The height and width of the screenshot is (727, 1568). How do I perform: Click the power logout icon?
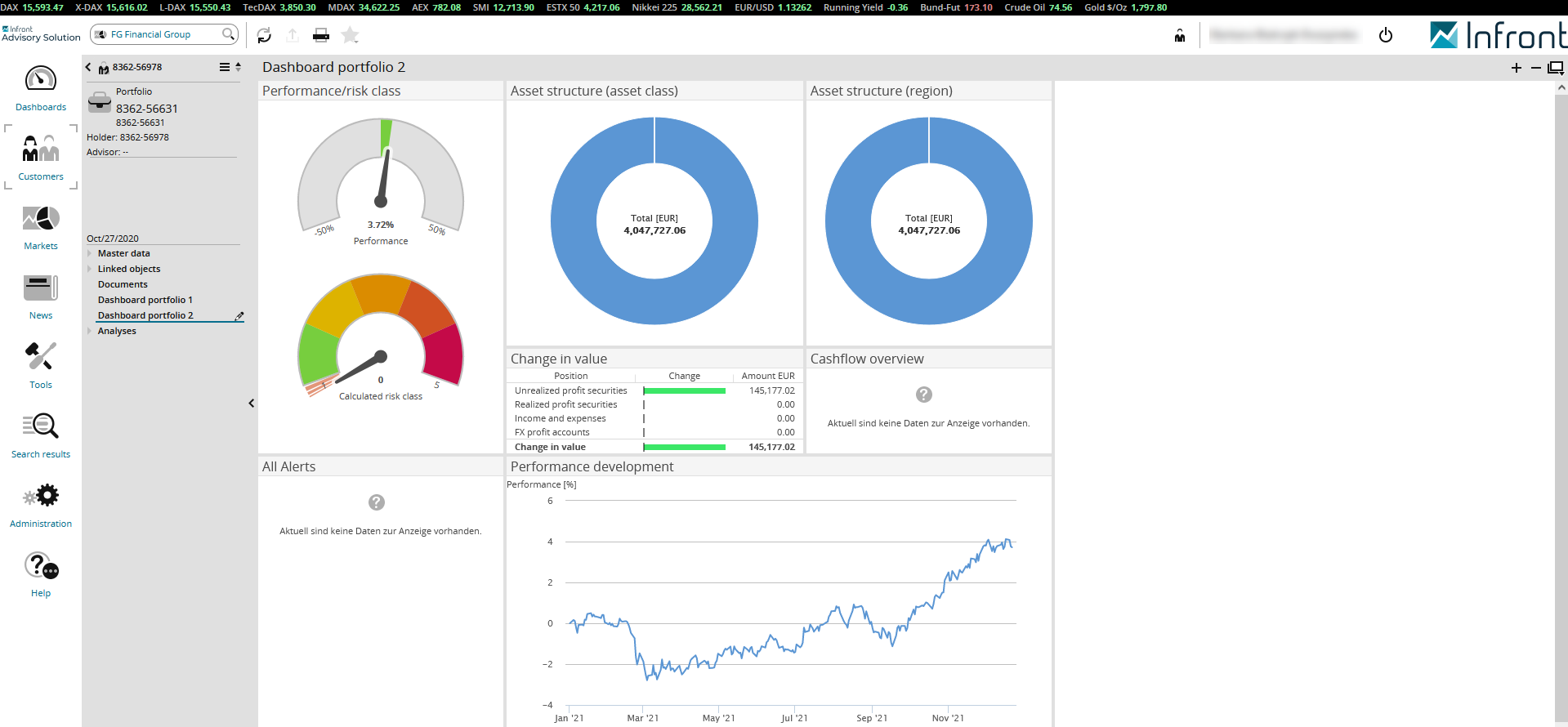(x=1385, y=35)
